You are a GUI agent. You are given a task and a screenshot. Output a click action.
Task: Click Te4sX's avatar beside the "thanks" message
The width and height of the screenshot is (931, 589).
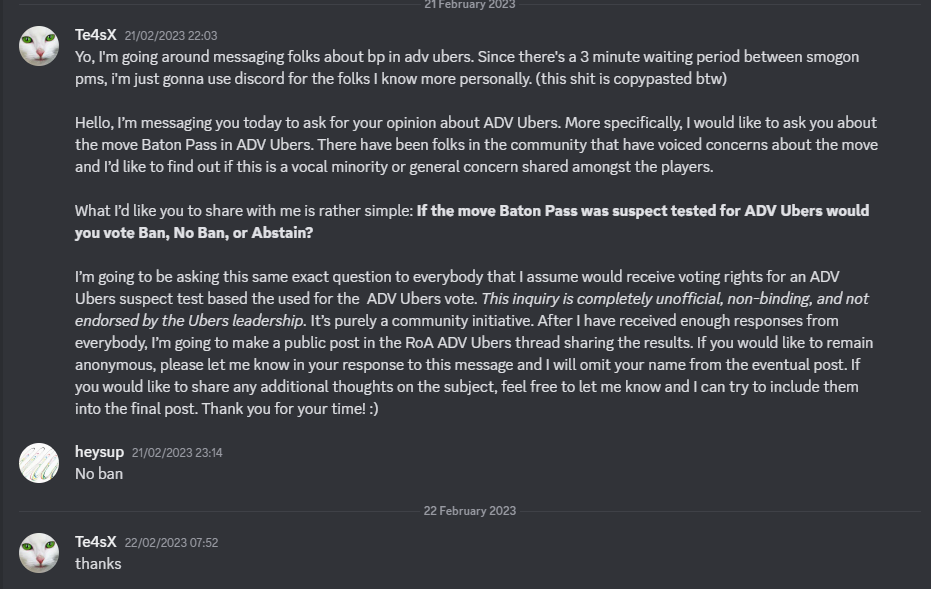39,553
